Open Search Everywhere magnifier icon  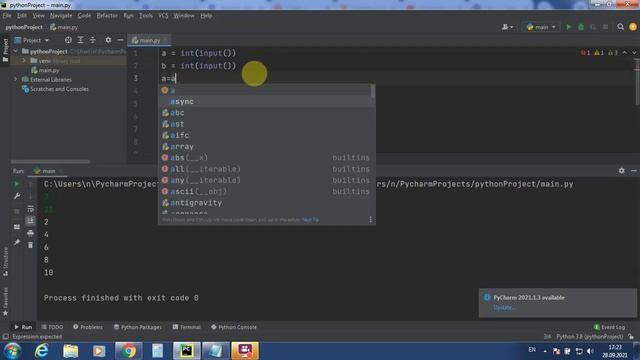620,27
